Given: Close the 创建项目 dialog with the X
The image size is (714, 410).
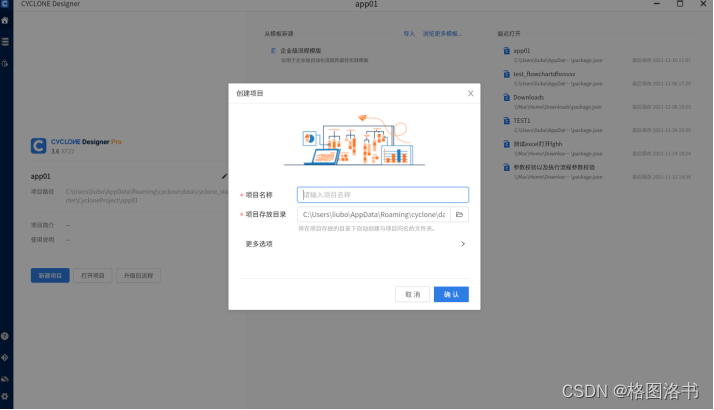Looking at the screenshot, I should click(x=470, y=93).
